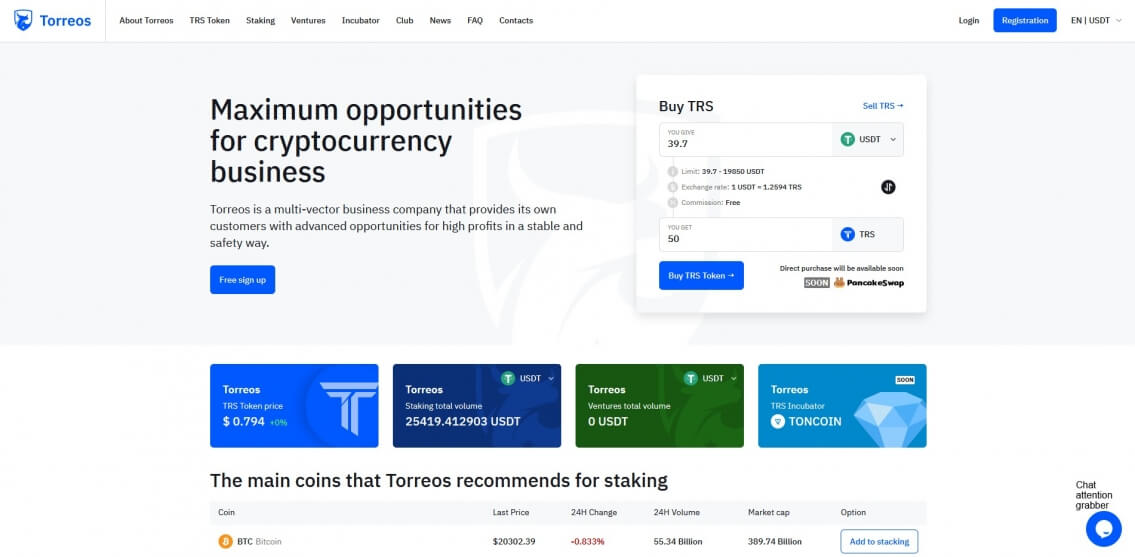Screen dimensions: 1135x557
Task: Click the Limit info icon
Action: (672, 172)
